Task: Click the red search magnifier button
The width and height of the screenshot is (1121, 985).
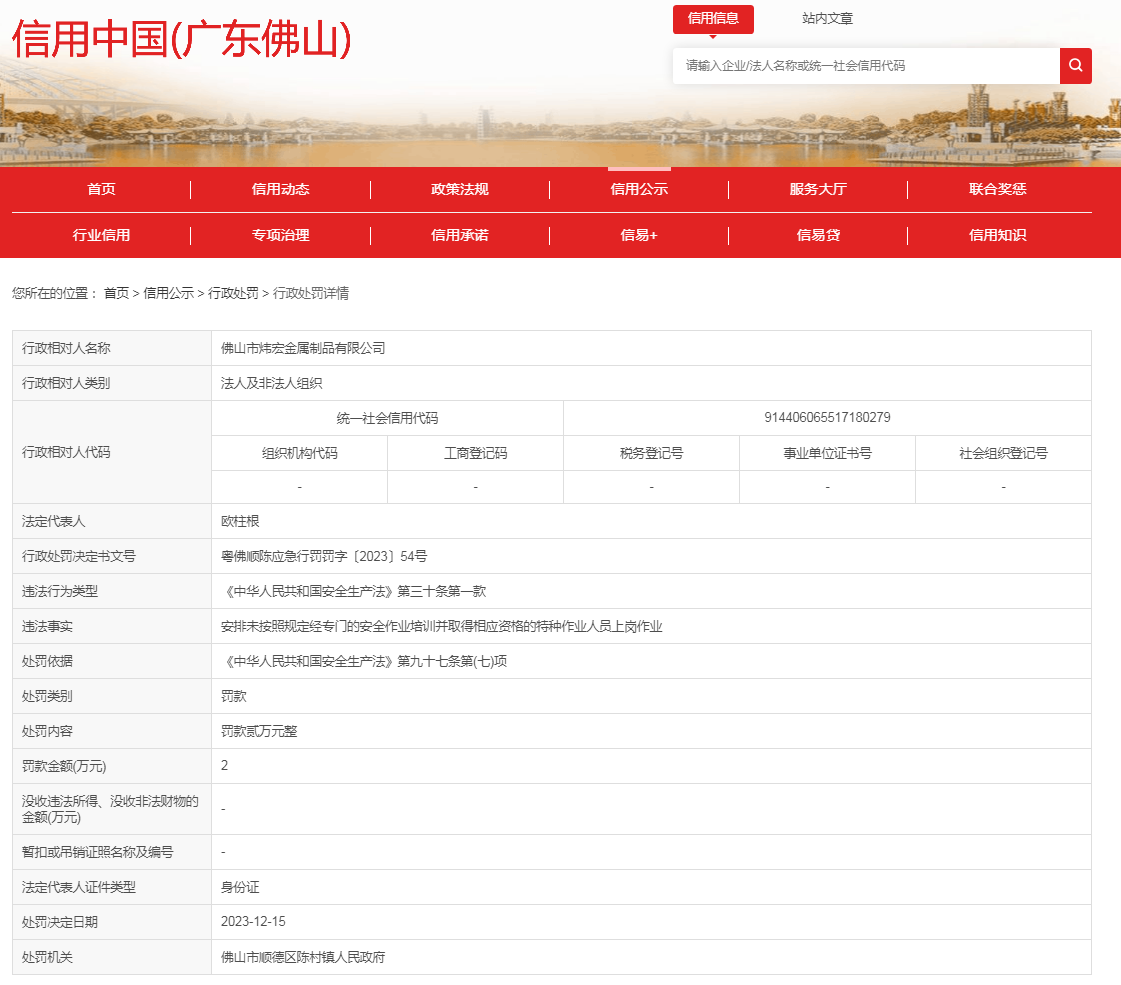Action: pos(1075,66)
